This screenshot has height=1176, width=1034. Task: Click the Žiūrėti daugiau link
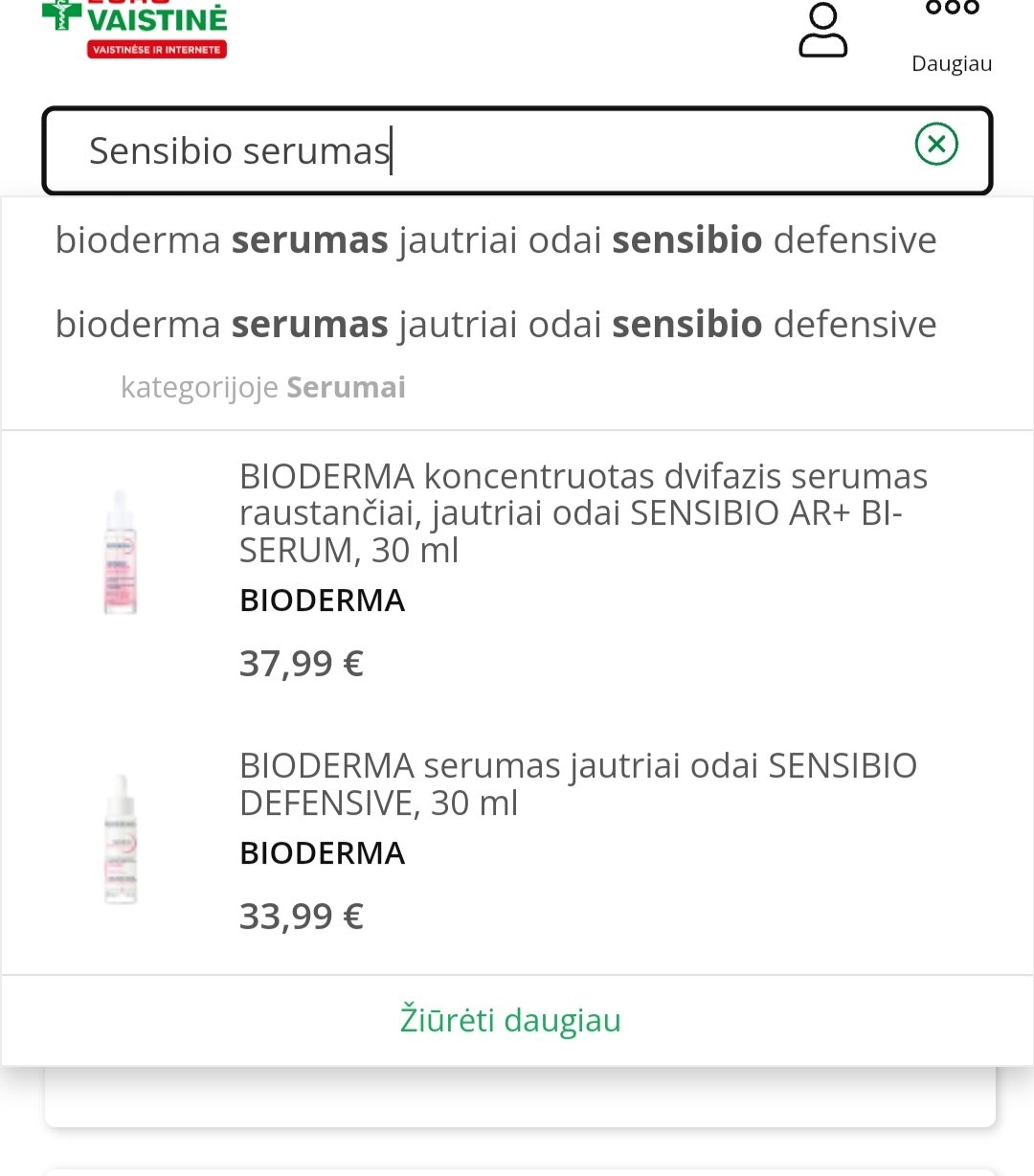510,1020
